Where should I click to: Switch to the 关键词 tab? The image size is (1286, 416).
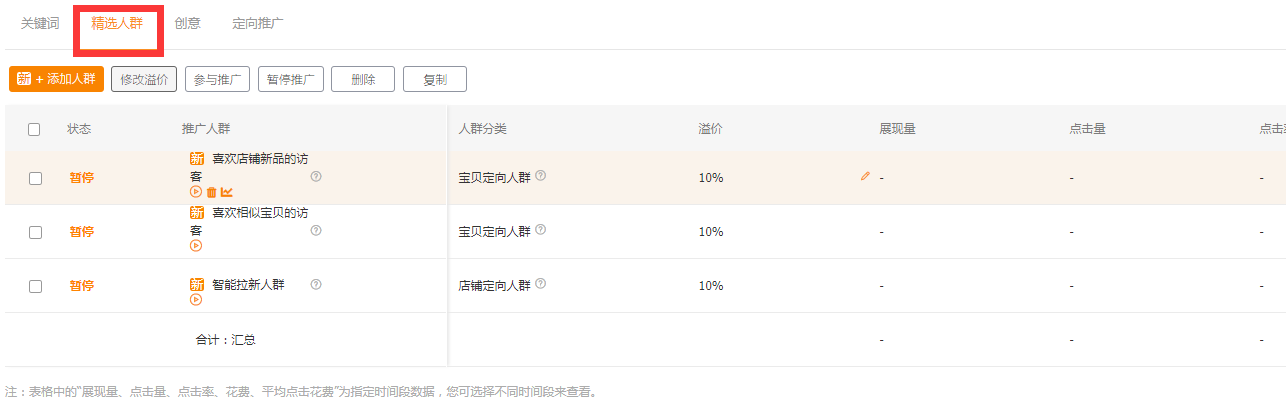[40, 24]
